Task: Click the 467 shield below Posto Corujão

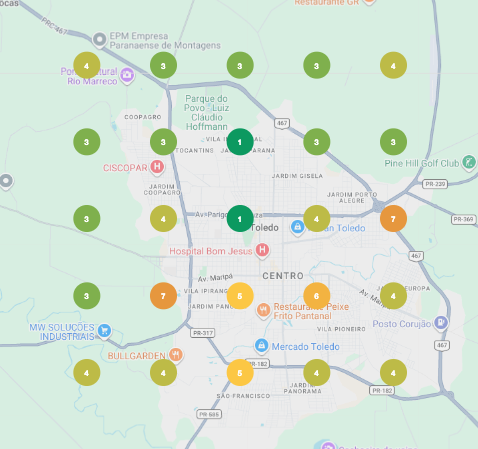Action: [x=442, y=345]
